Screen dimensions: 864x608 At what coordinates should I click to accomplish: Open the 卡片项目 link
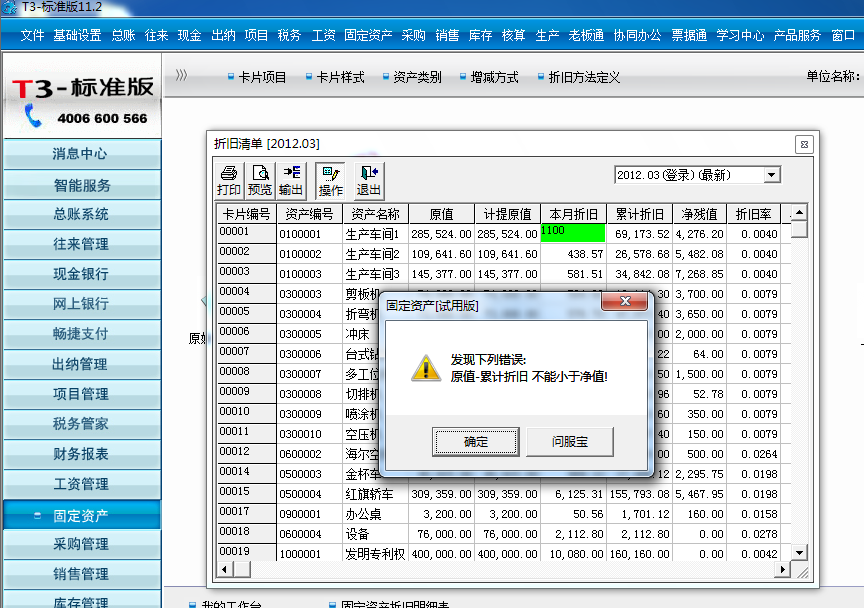click(x=262, y=77)
